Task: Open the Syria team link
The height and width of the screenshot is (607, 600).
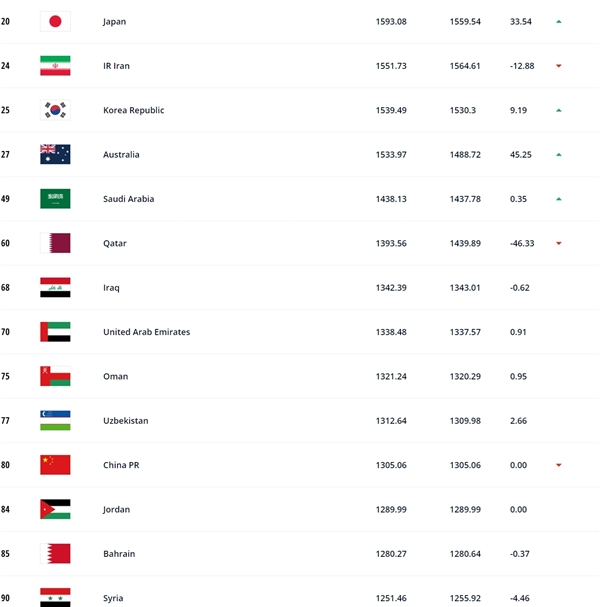Action: tap(114, 598)
